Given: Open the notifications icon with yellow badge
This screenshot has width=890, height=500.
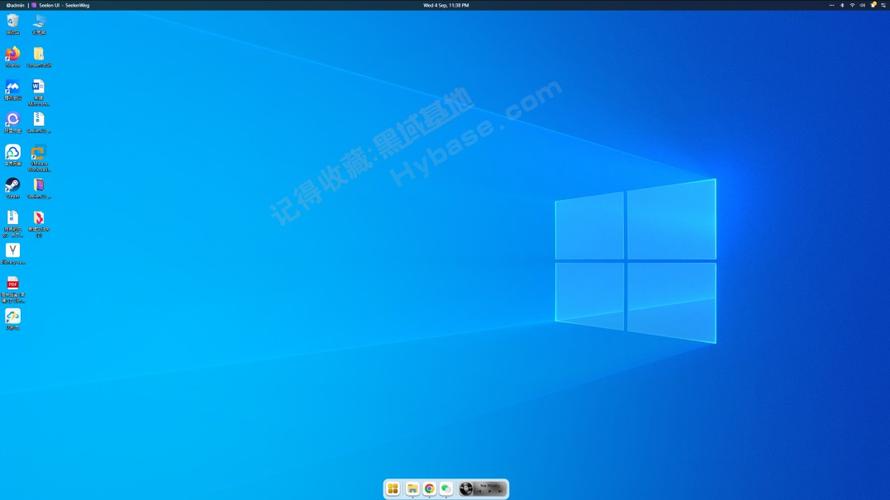Looking at the screenshot, I should pos(873,5).
